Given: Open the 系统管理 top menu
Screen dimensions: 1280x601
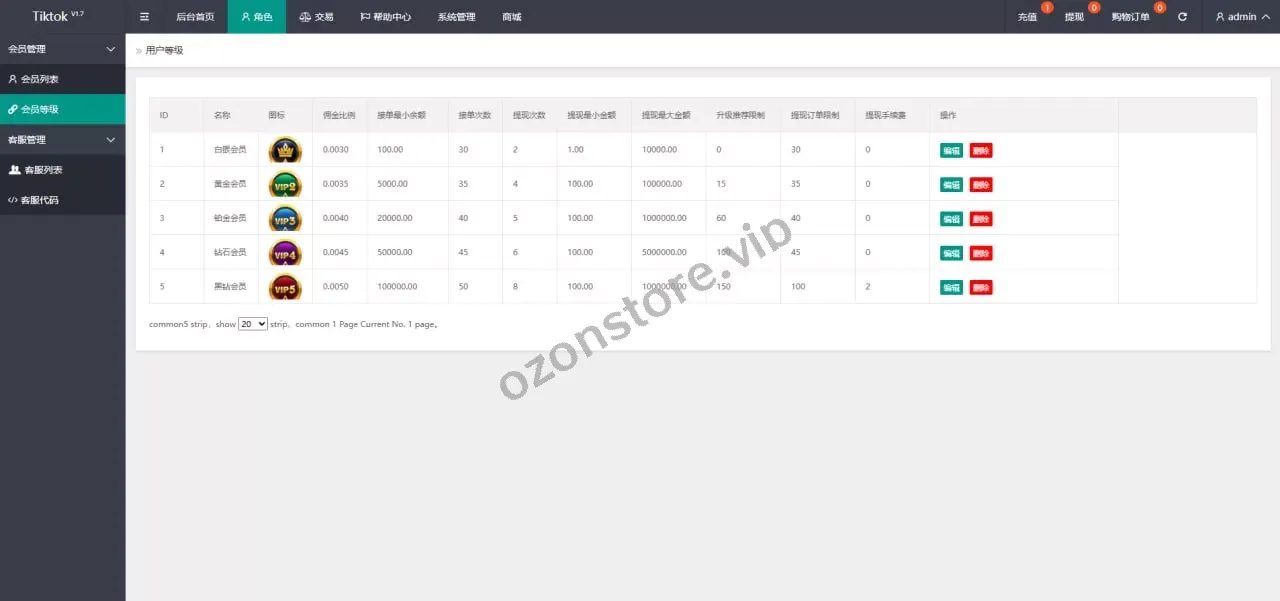Looking at the screenshot, I should click(x=456, y=17).
